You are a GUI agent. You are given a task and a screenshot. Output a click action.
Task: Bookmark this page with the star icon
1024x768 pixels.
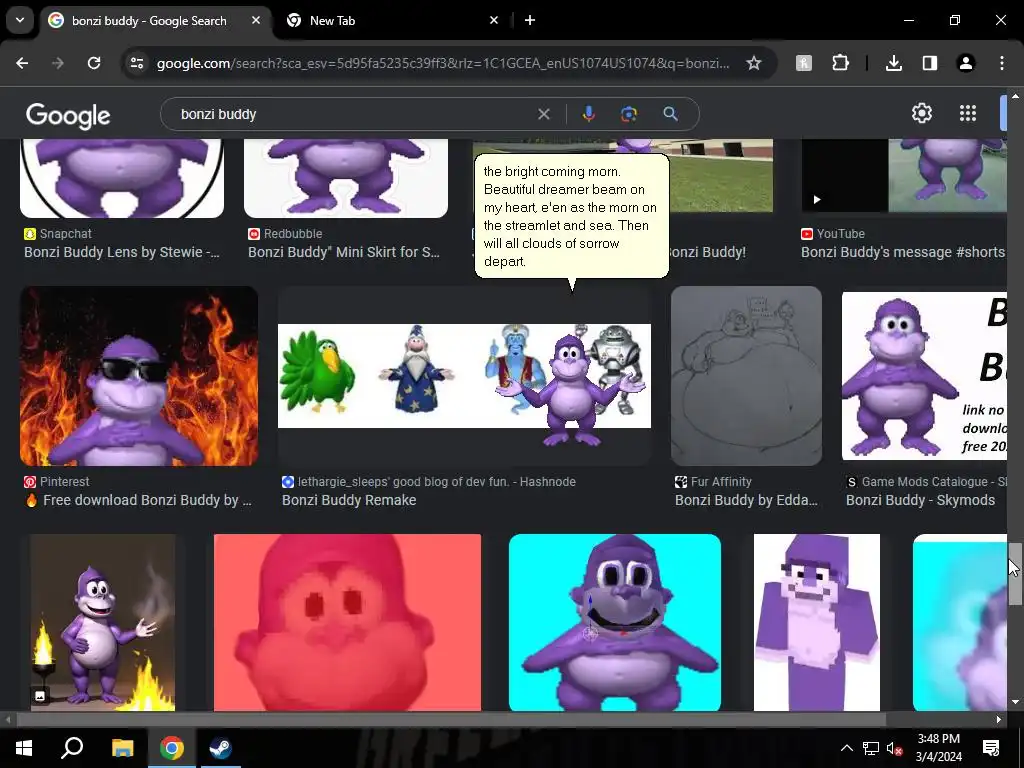click(754, 63)
